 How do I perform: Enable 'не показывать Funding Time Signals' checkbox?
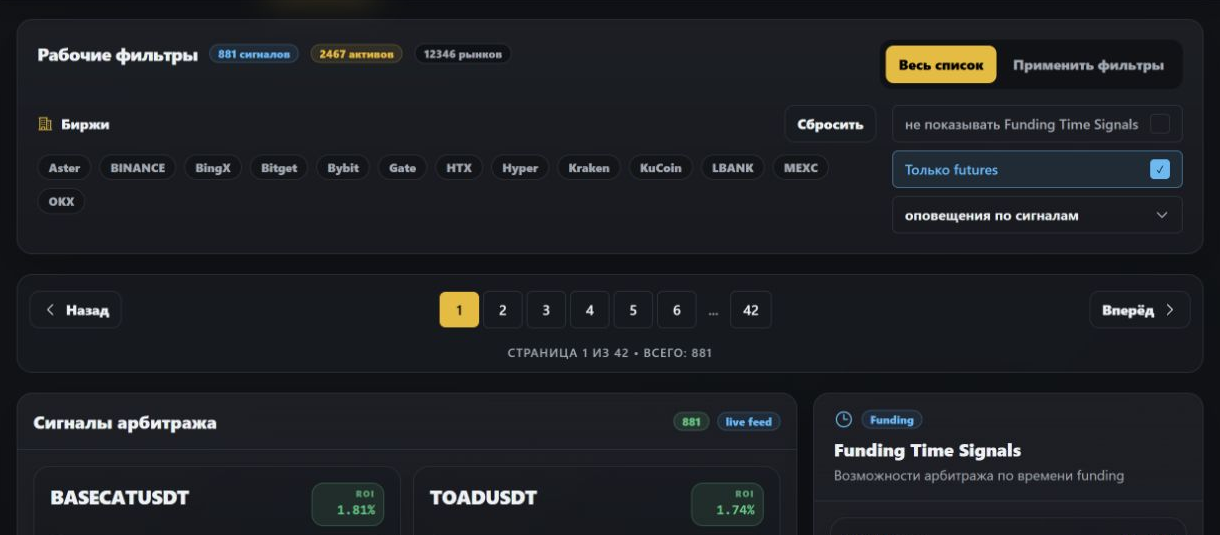1159,124
